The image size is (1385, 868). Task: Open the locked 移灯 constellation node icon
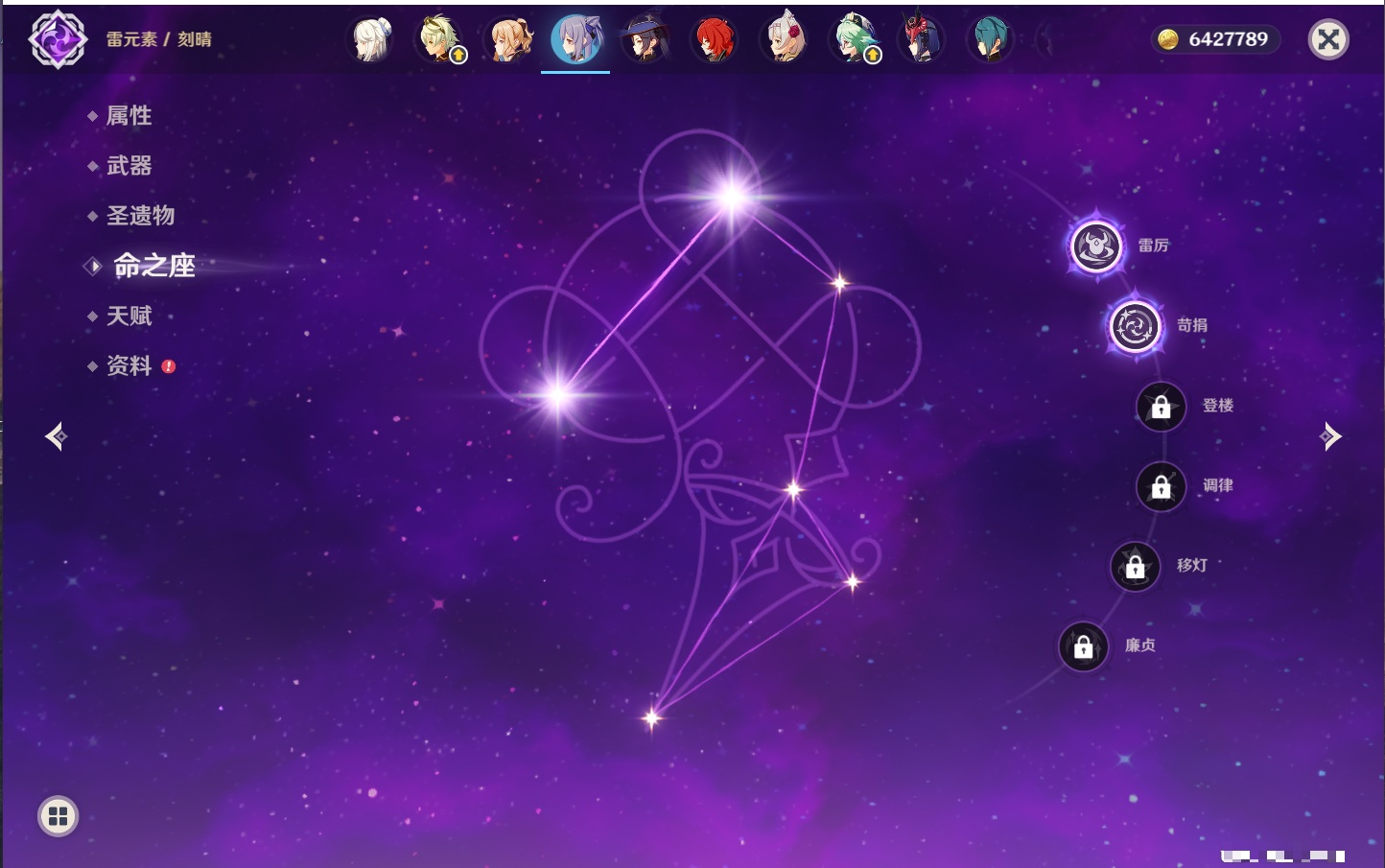click(x=1135, y=567)
